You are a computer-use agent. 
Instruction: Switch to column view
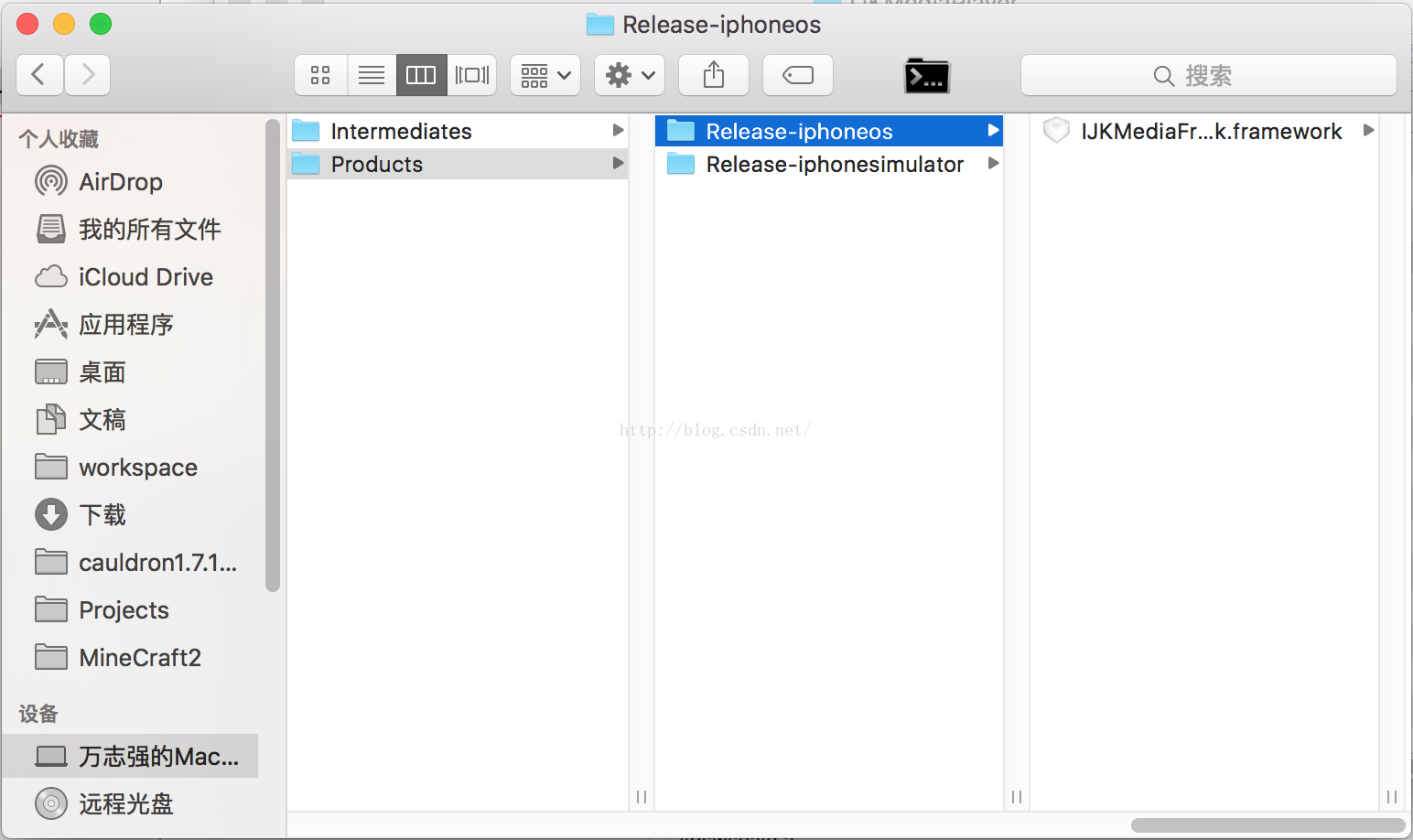click(x=421, y=75)
